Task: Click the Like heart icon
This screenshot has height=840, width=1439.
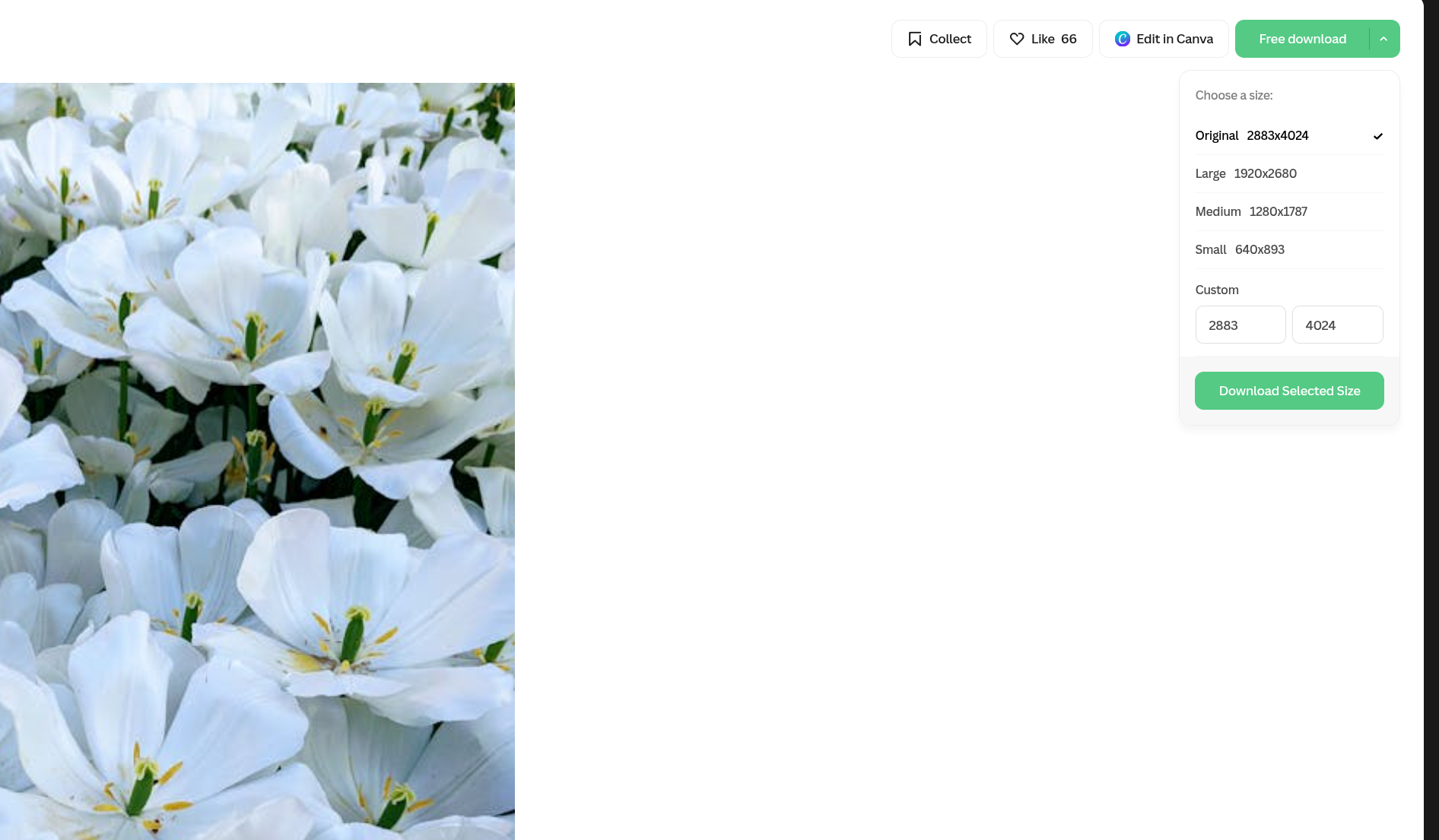Action: [x=1017, y=39]
